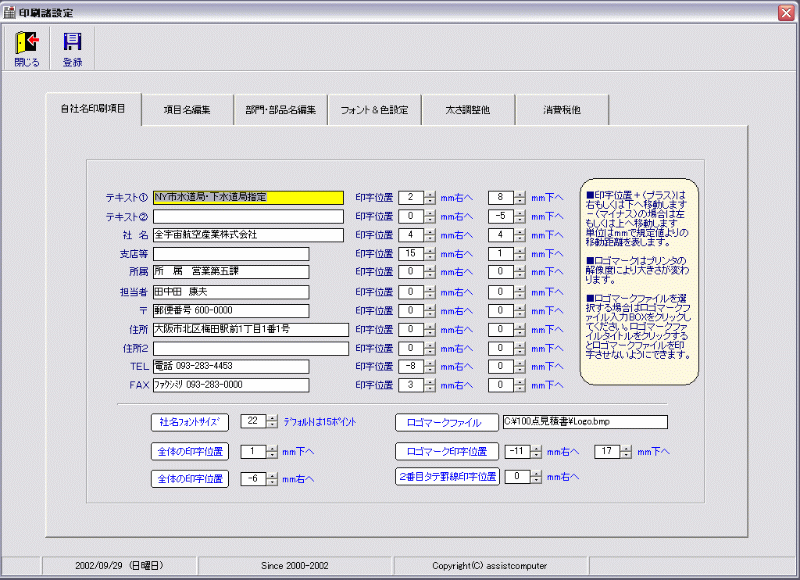Image resolution: width=800 pixels, height=580 pixels.
Task: Click 〒 row mm右へ spinner arrows
Action: (430, 311)
